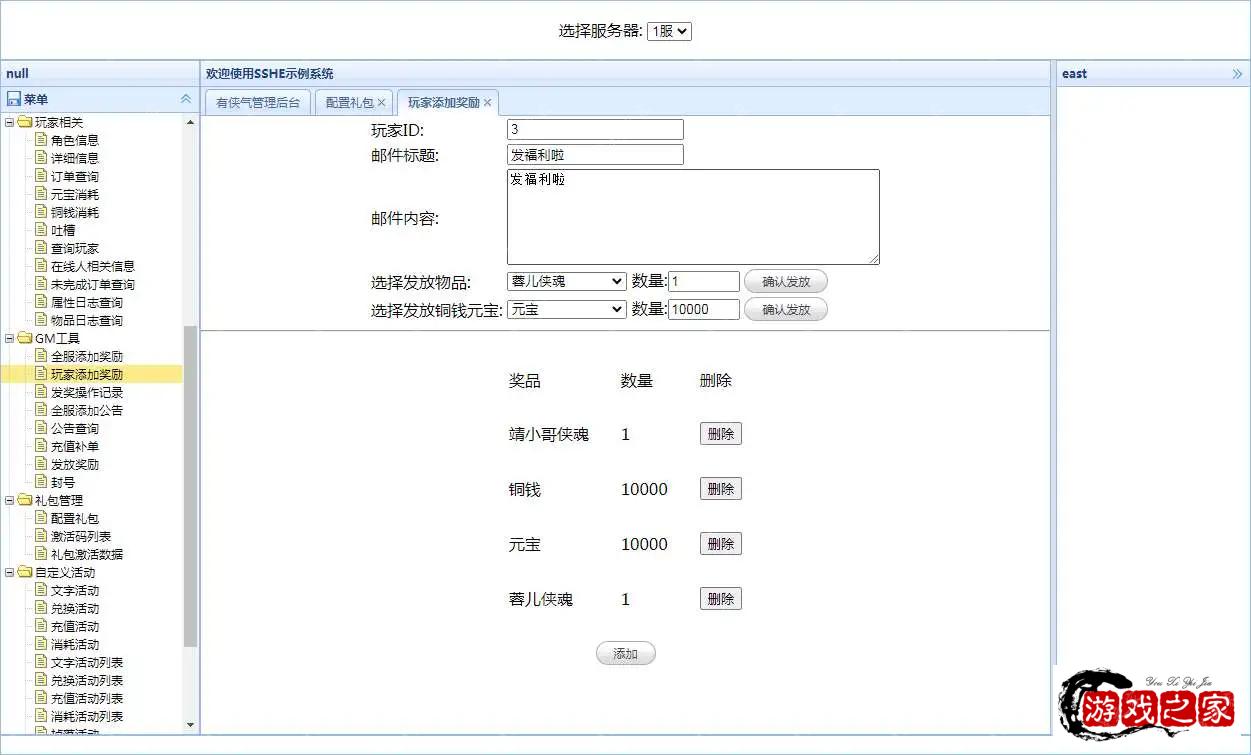Click the 添加 button below the list

625,653
